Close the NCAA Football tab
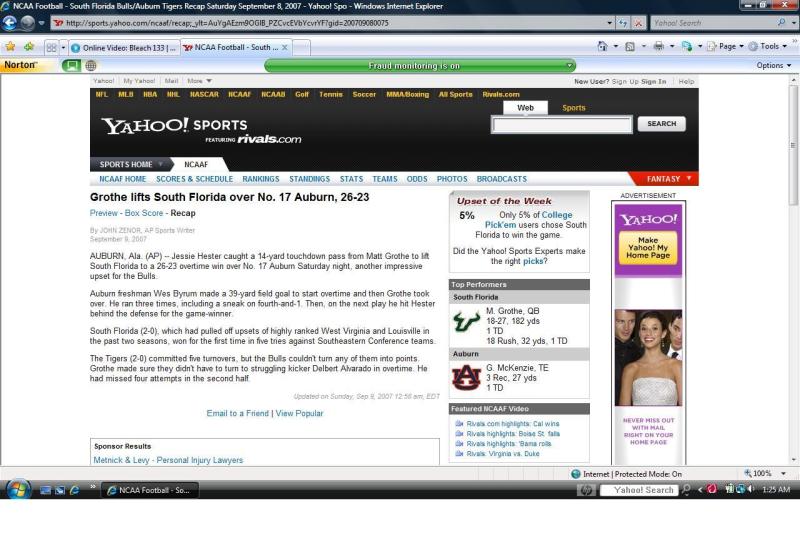Viewport: 800px width, 556px height. [285, 47]
